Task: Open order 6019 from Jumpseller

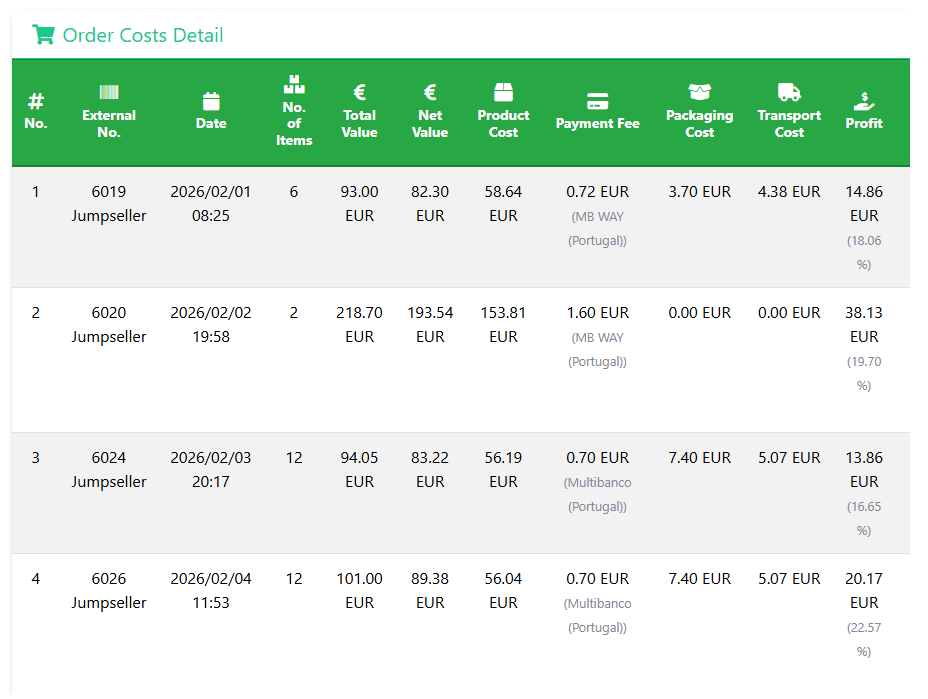Action: [109, 203]
